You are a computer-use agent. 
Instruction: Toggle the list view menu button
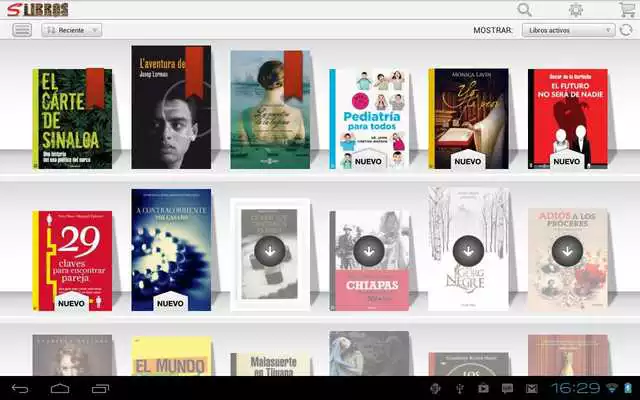[22, 30]
